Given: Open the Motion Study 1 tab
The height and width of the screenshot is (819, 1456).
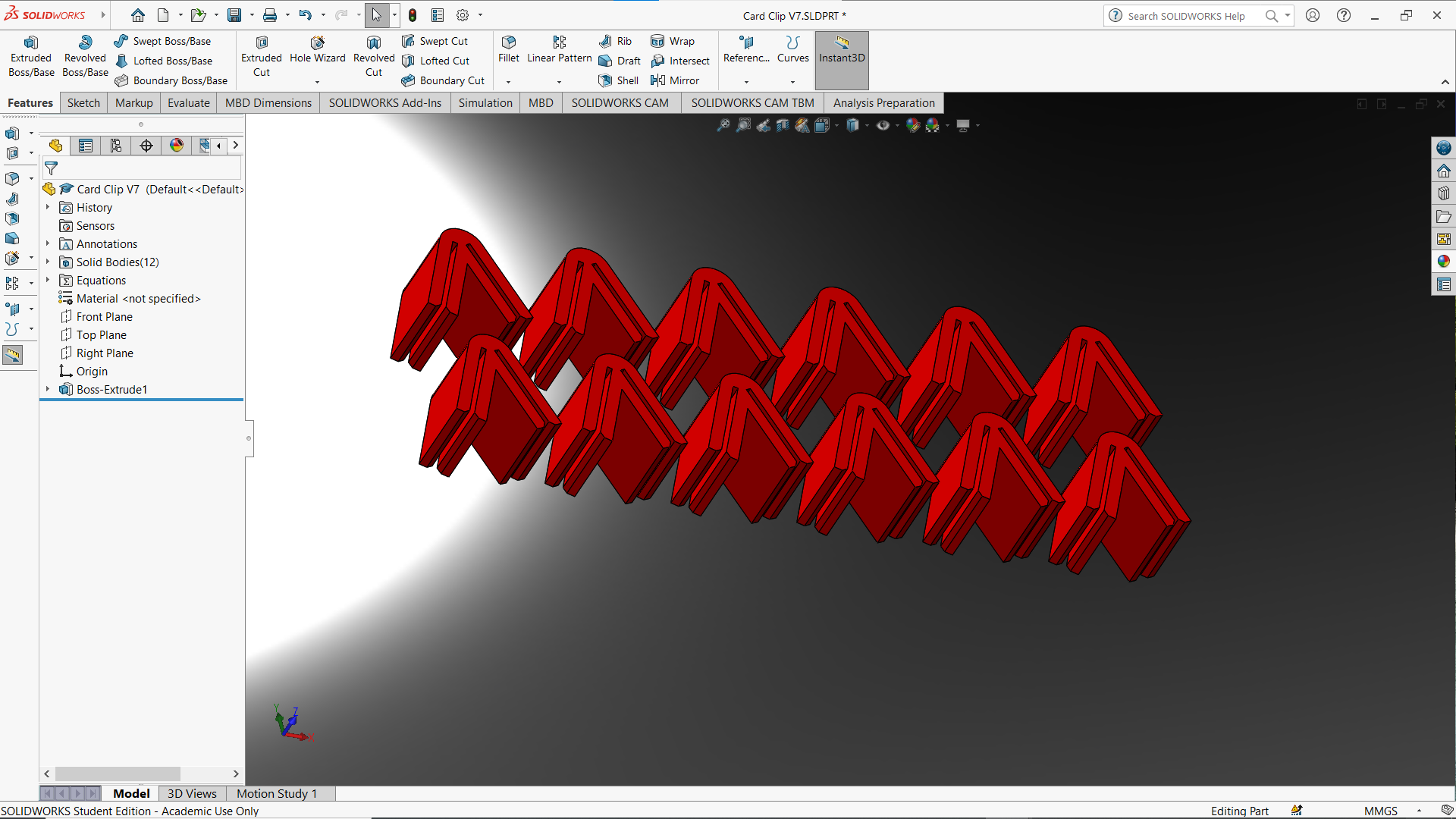Looking at the screenshot, I should [x=276, y=793].
